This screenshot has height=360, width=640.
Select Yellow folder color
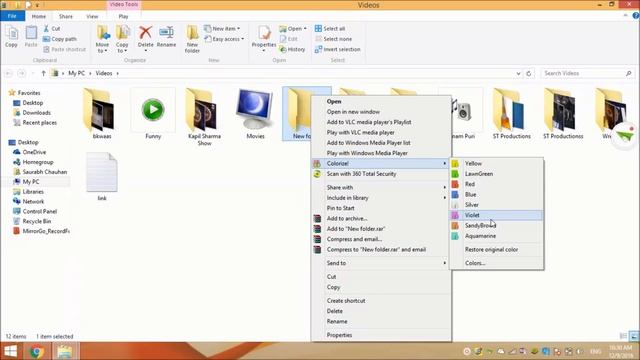point(497,163)
